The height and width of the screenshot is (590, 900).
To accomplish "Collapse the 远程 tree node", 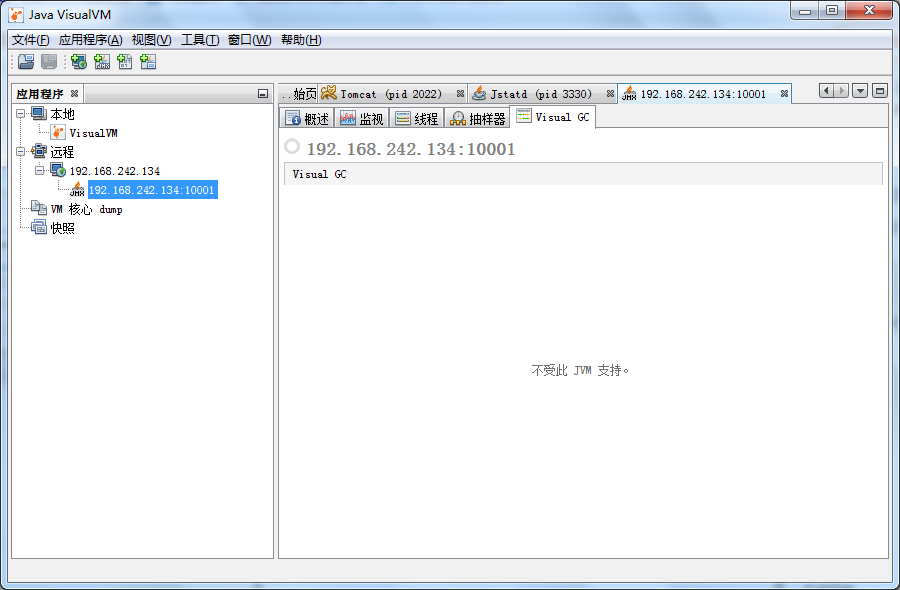I will (21, 152).
